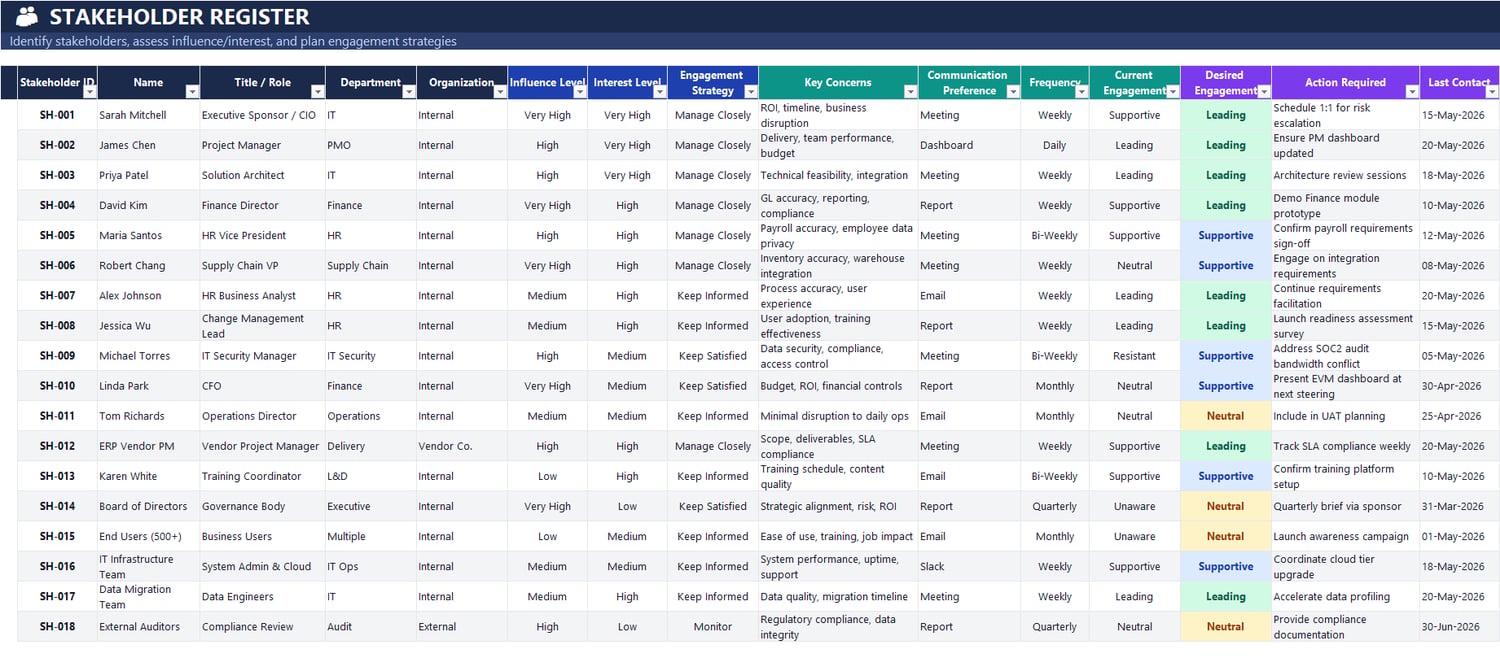Click the Launch readiness assessment survey cell
Viewport: 1500px width, 658px height.
pos(1345,325)
